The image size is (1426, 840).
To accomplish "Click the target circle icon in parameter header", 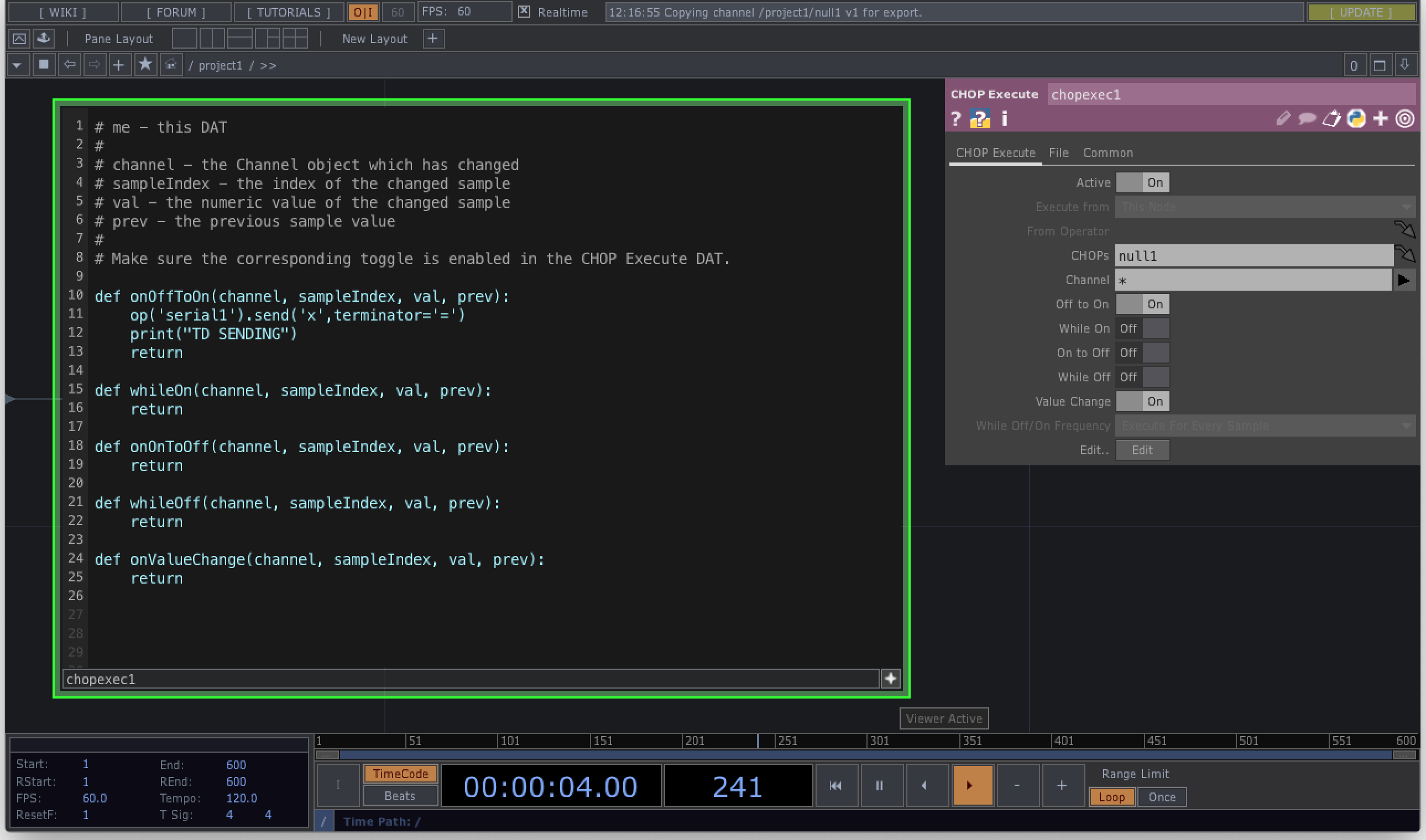I will click(x=1405, y=119).
